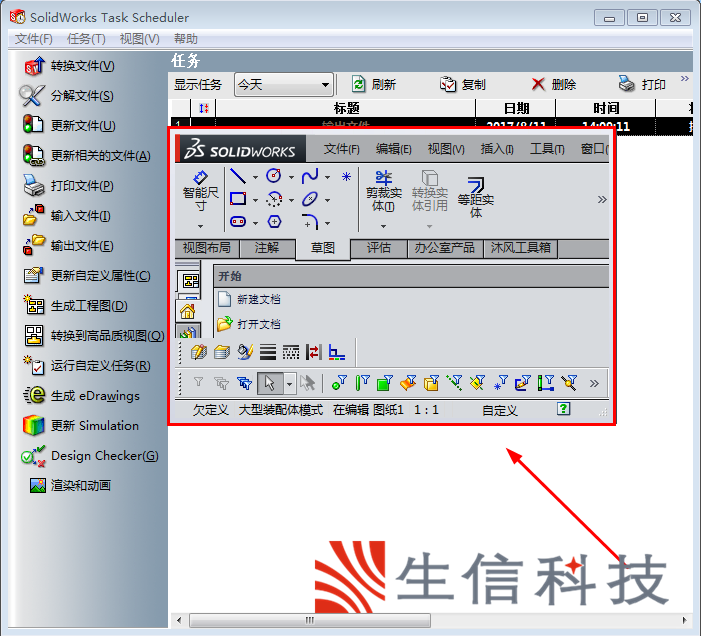
Task: Open the 任务(T) menu
Action: 86,39
